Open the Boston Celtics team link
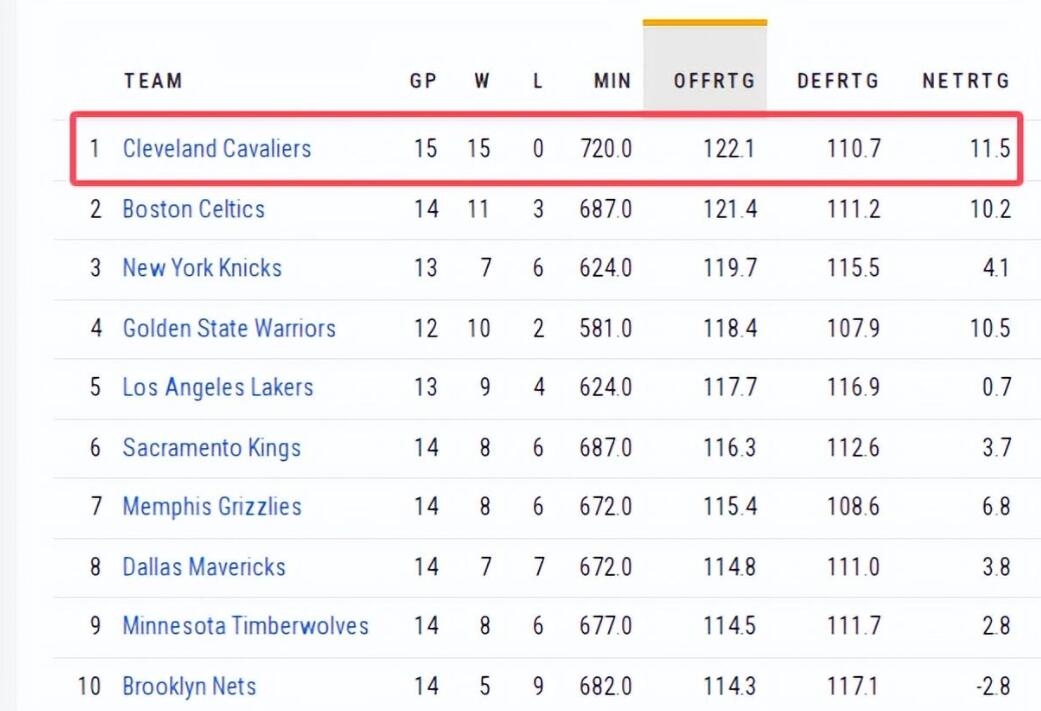 [193, 209]
